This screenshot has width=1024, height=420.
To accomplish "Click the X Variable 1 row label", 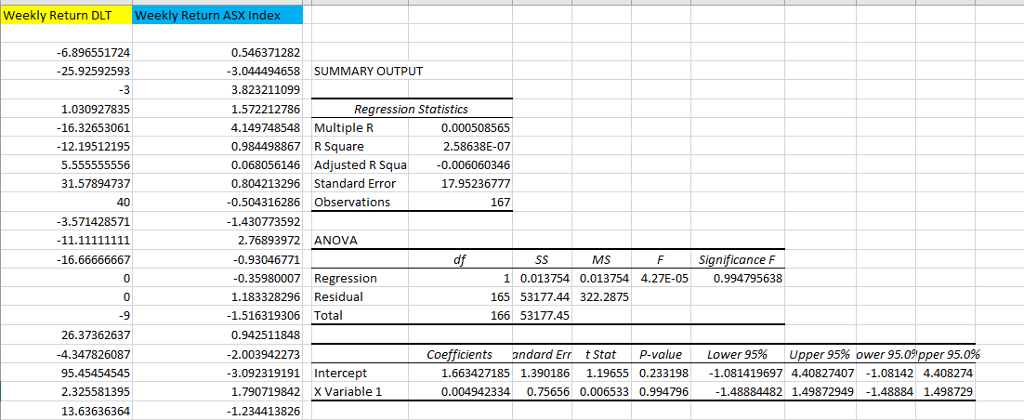I will (347, 393).
